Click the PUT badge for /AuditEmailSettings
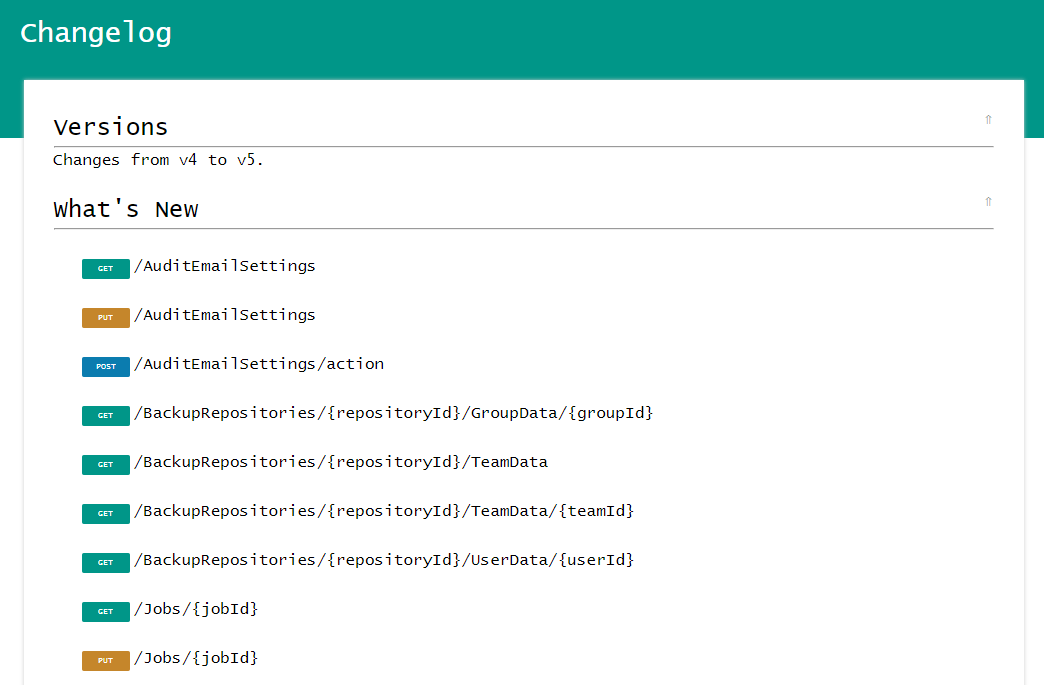Viewport: 1044px width, 685px height. pyautogui.click(x=106, y=318)
